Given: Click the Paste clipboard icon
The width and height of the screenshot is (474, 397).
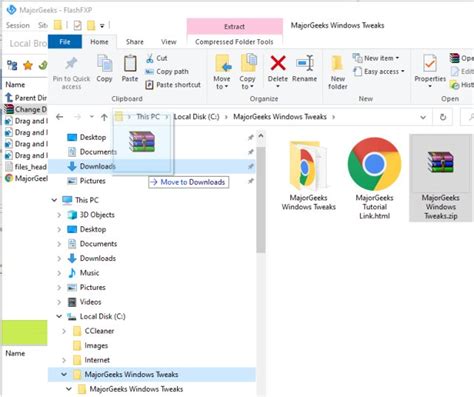Looking at the screenshot, I should pyautogui.click(x=130, y=64).
